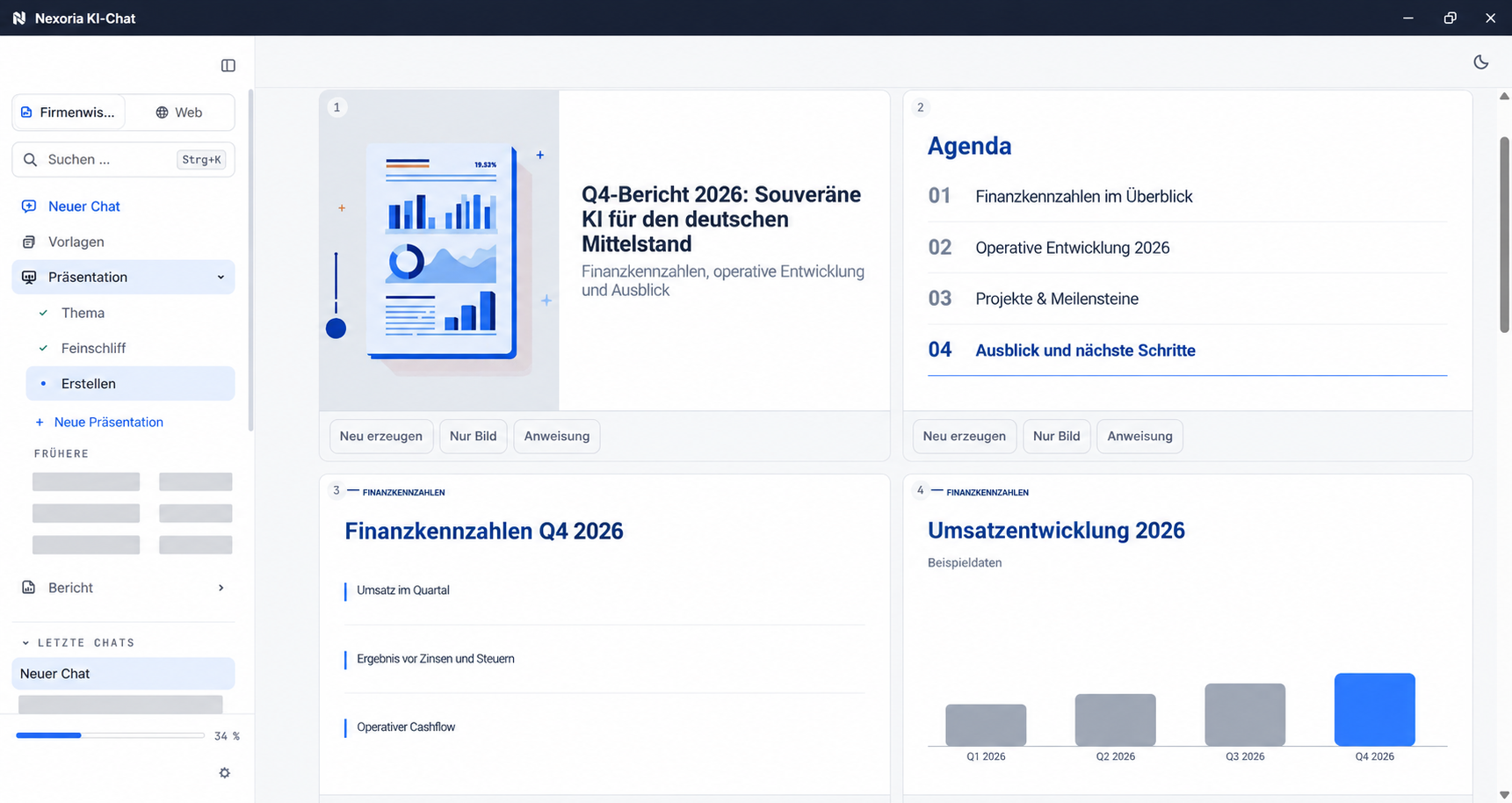The image size is (1512, 803).
Task: Click the Nexoria app logo
Action: (19, 18)
